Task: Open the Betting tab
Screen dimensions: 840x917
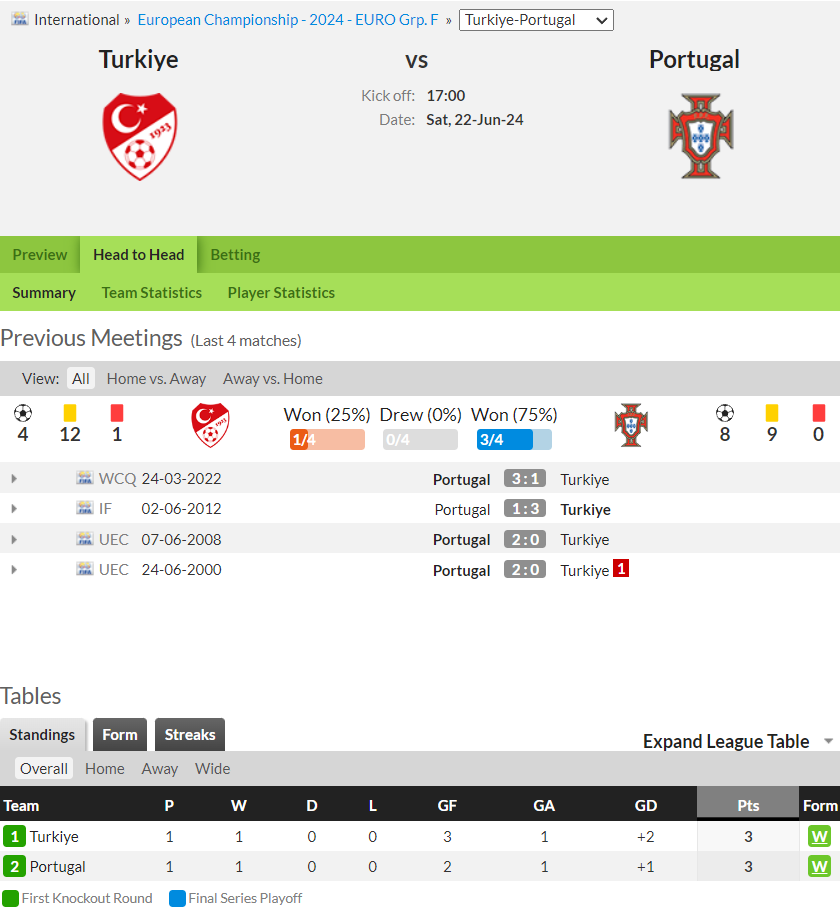Action: click(235, 255)
